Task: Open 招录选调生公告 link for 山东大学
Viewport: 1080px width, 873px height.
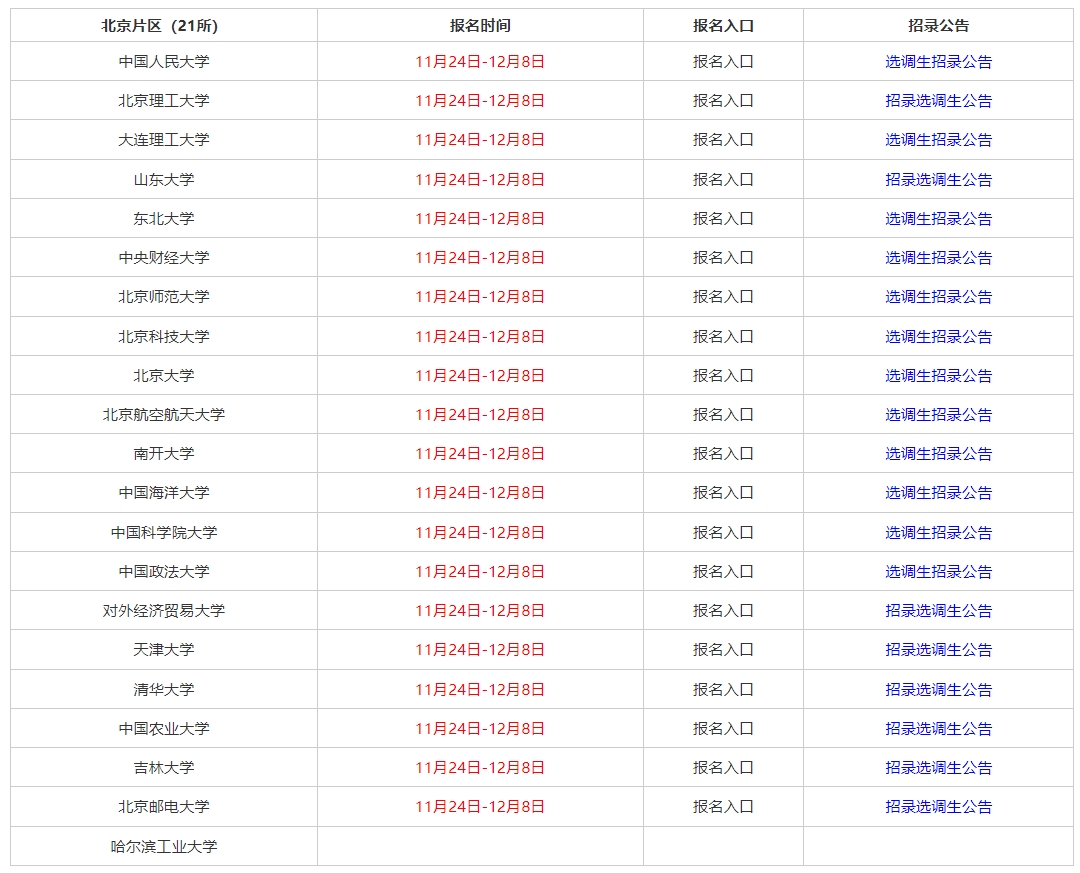Action: tap(938, 180)
